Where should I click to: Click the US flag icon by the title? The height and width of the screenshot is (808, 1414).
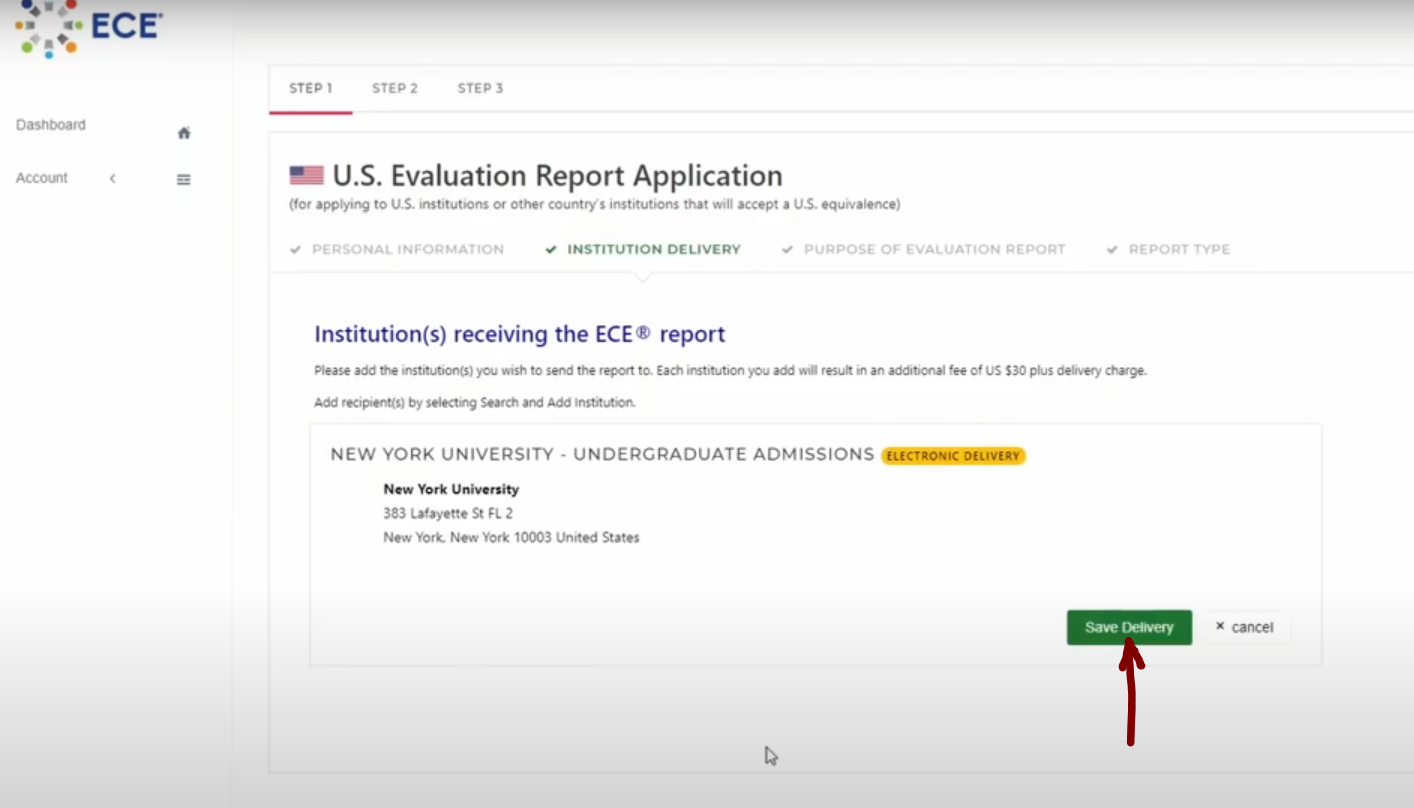pyautogui.click(x=306, y=176)
